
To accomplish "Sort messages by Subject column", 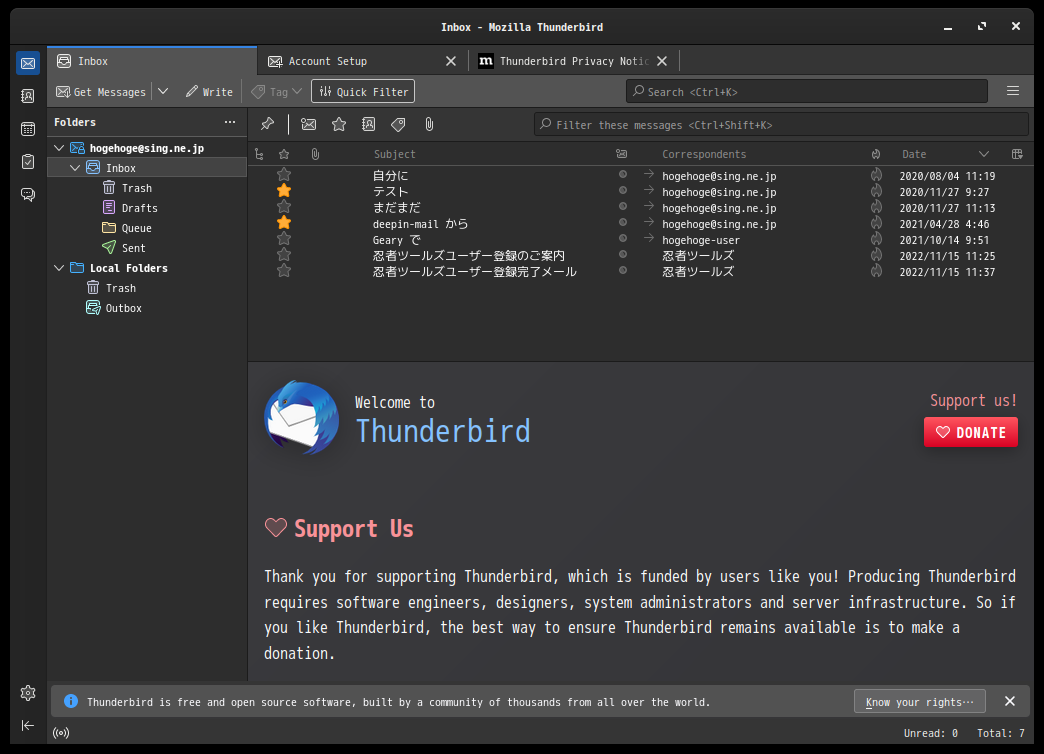I will point(395,155).
